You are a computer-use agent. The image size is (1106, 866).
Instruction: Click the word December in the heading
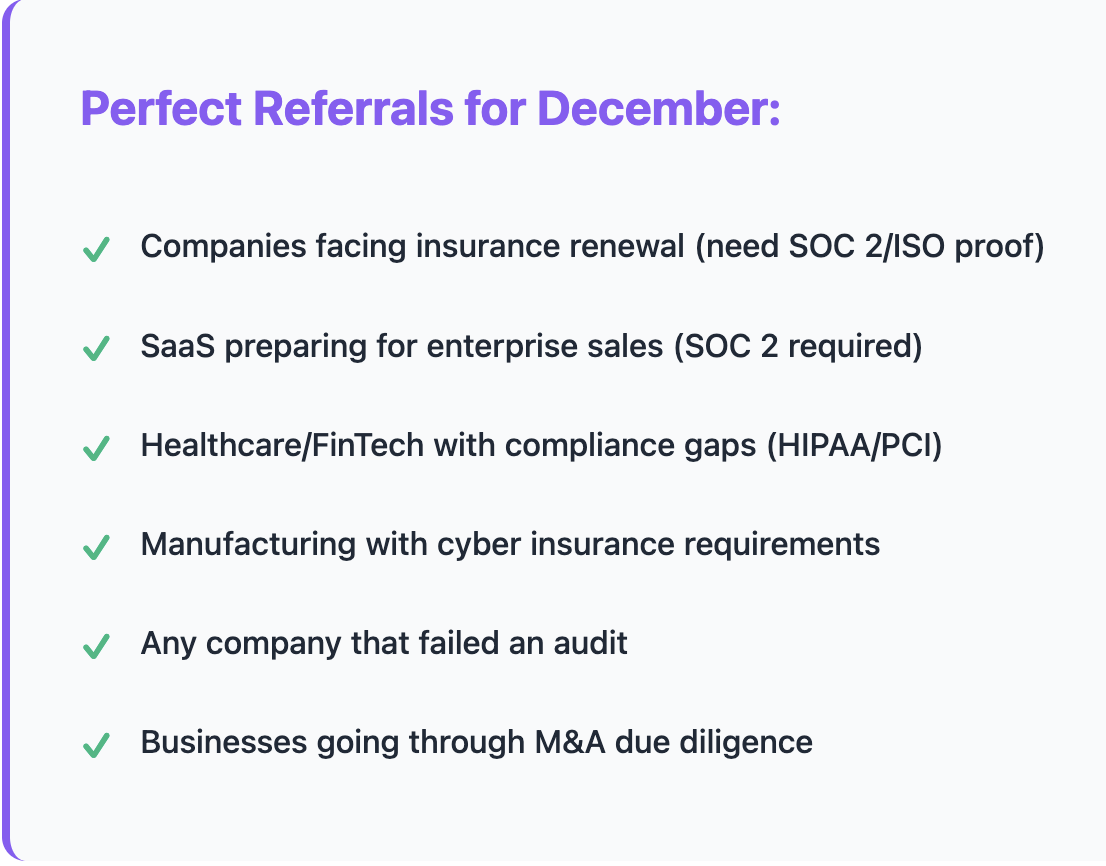point(659,109)
